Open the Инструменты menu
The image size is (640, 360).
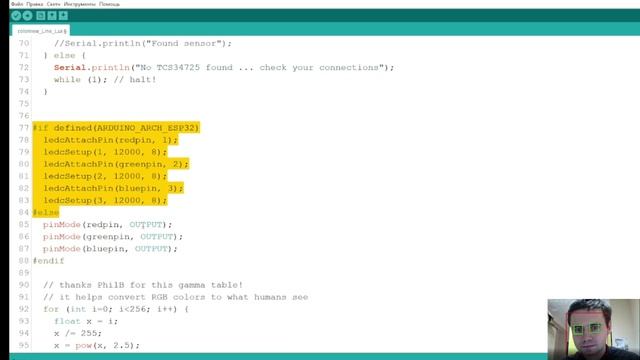pos(80,4)
